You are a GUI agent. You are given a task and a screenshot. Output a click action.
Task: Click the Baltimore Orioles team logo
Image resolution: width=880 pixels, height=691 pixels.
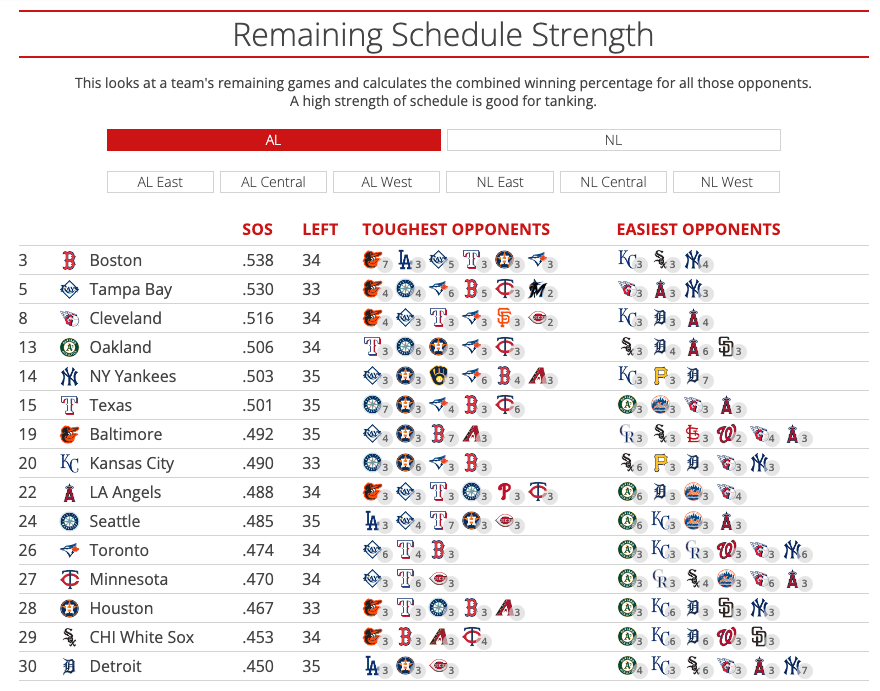tap(69, 435)
